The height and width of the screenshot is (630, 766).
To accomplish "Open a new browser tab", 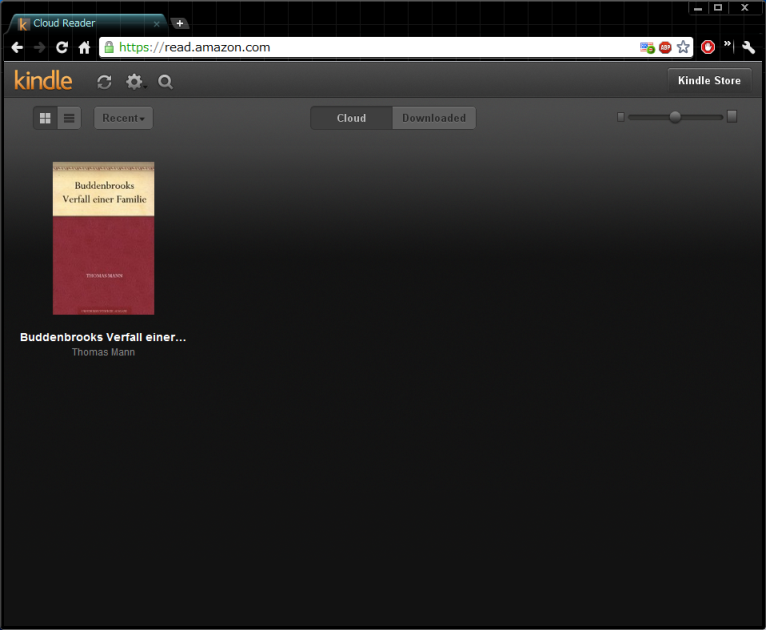I will pos(180,23).
